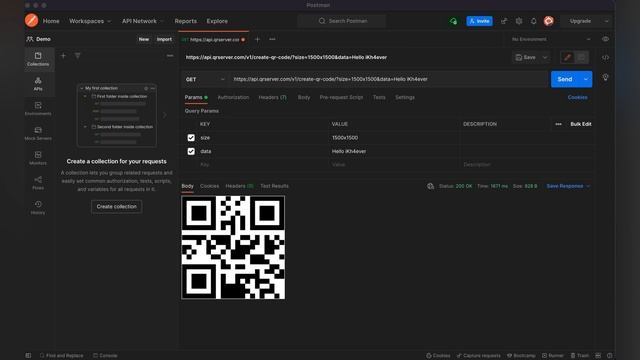Open the GET method dropdown

pyautogui.click(x=205, y=79)
